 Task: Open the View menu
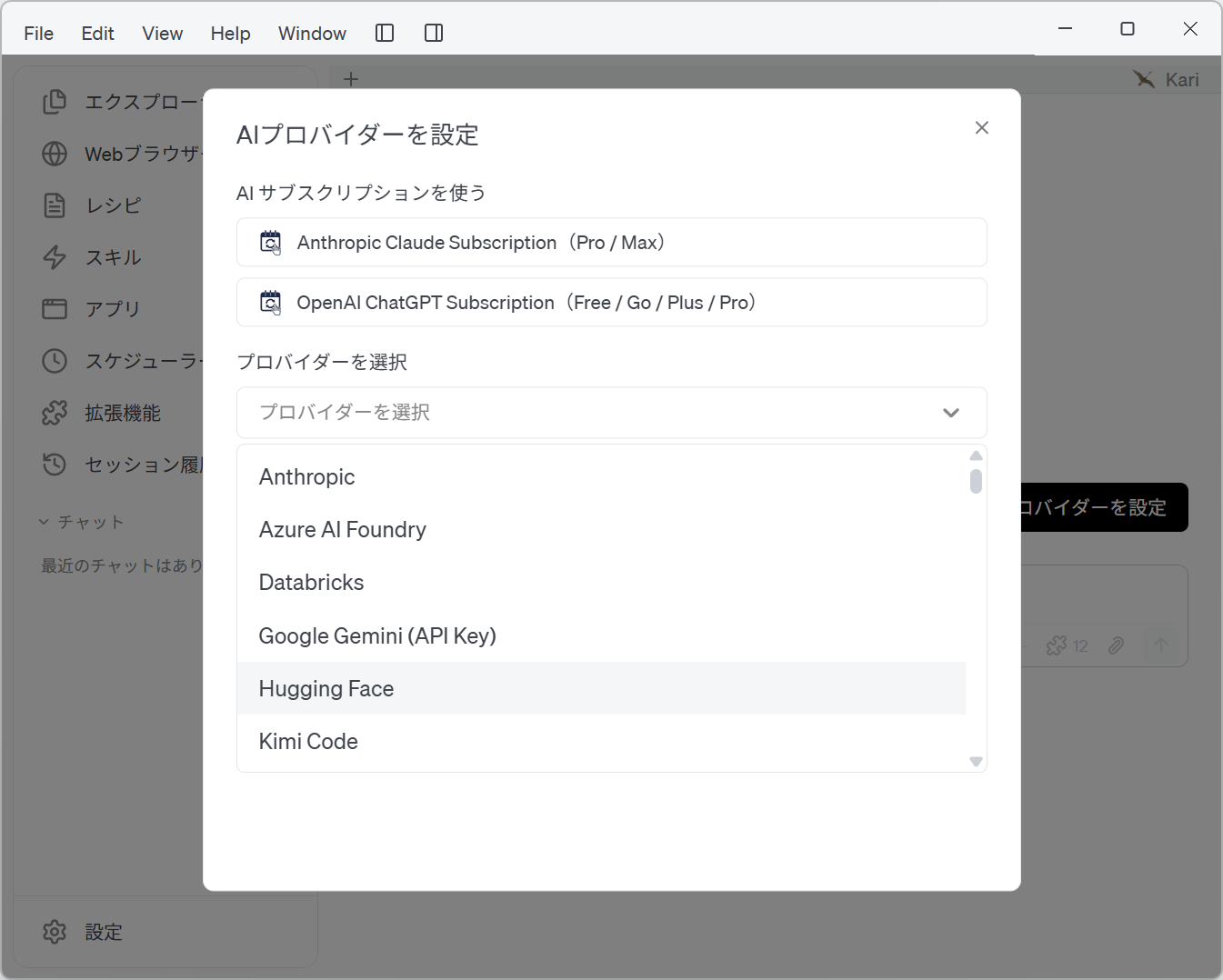click(x=162, y=34)
